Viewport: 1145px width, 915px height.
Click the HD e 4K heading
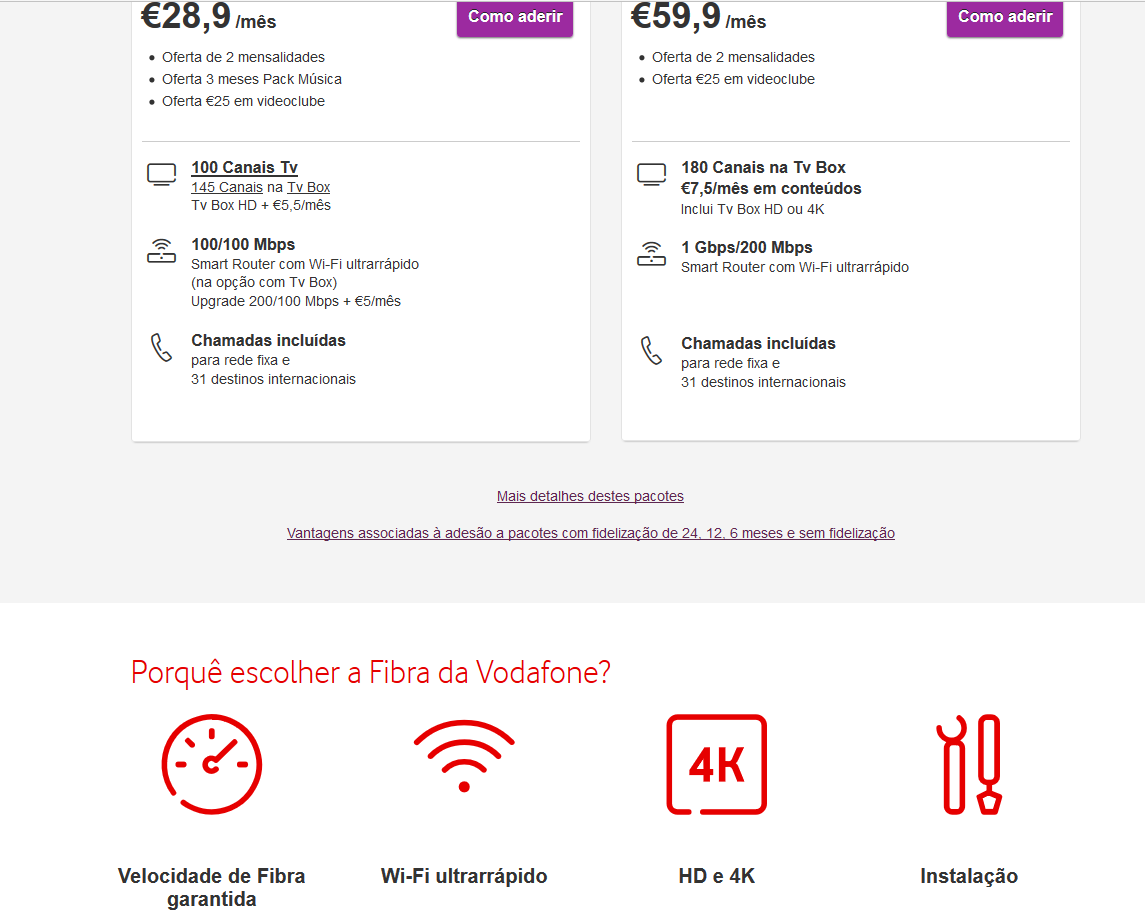pyautogui.click(x=716, y=876)
